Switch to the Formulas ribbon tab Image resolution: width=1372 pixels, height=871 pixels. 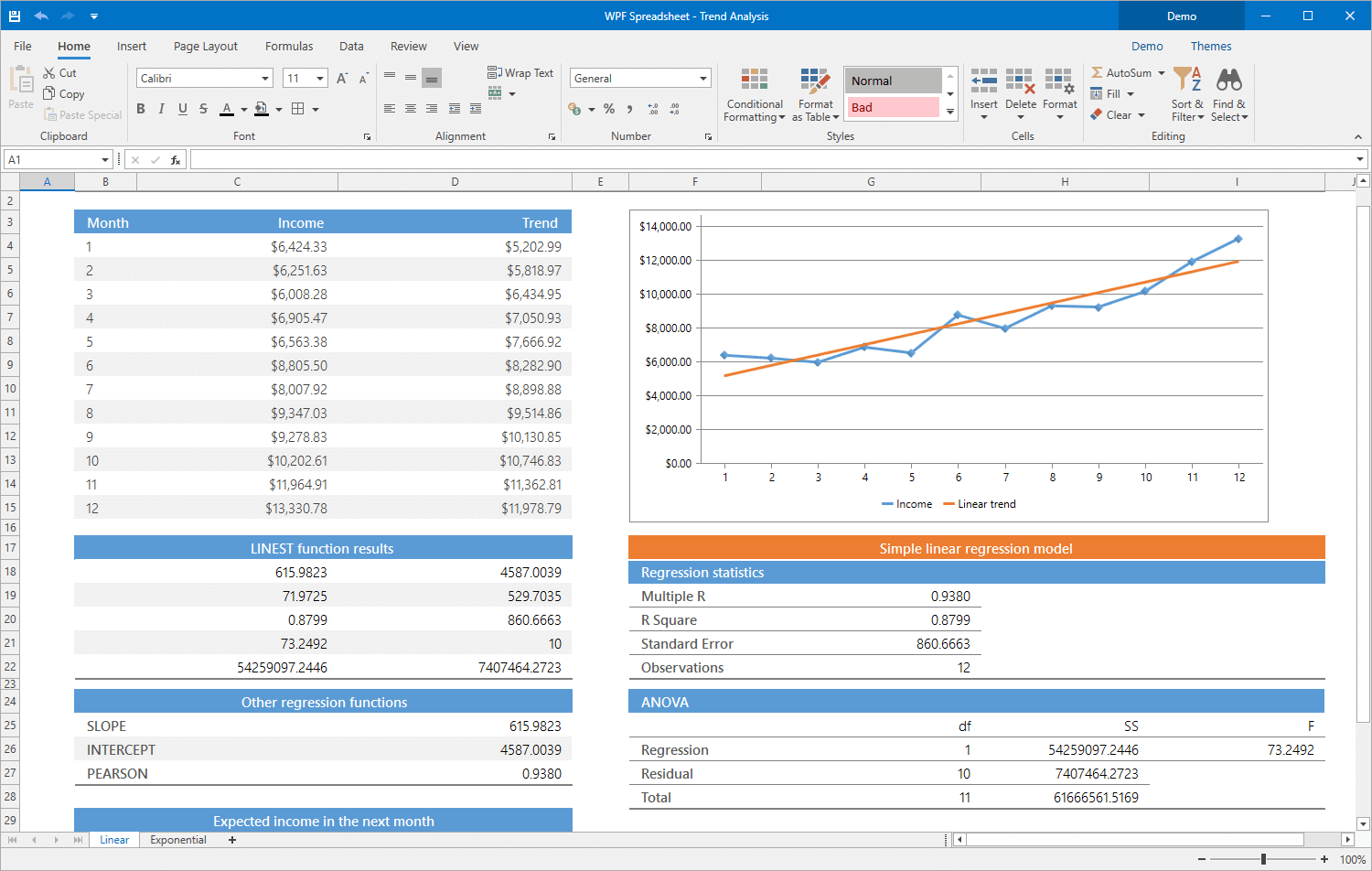pyautogui.click(x=289, y=47)
